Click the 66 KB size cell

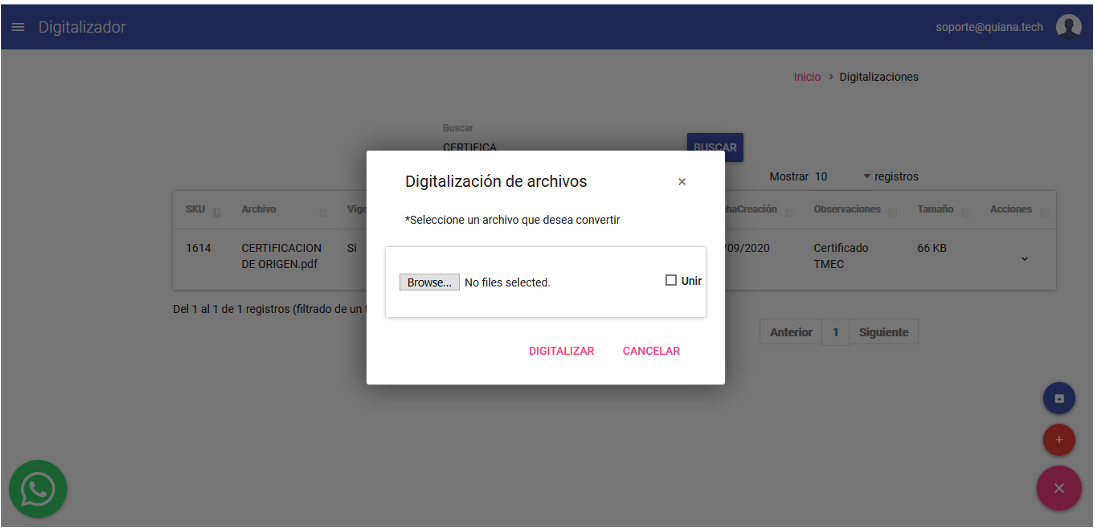932,248
